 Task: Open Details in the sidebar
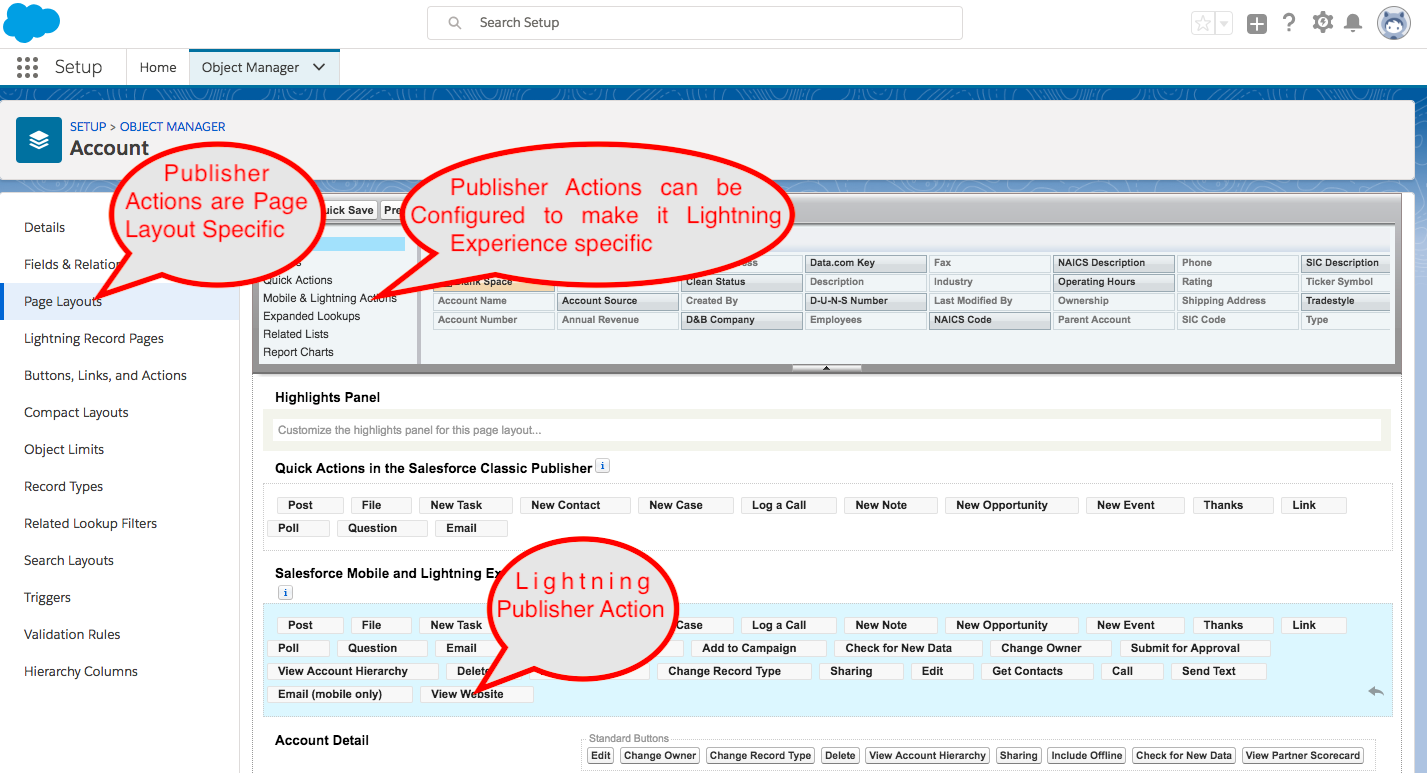(x=45, y=227)
